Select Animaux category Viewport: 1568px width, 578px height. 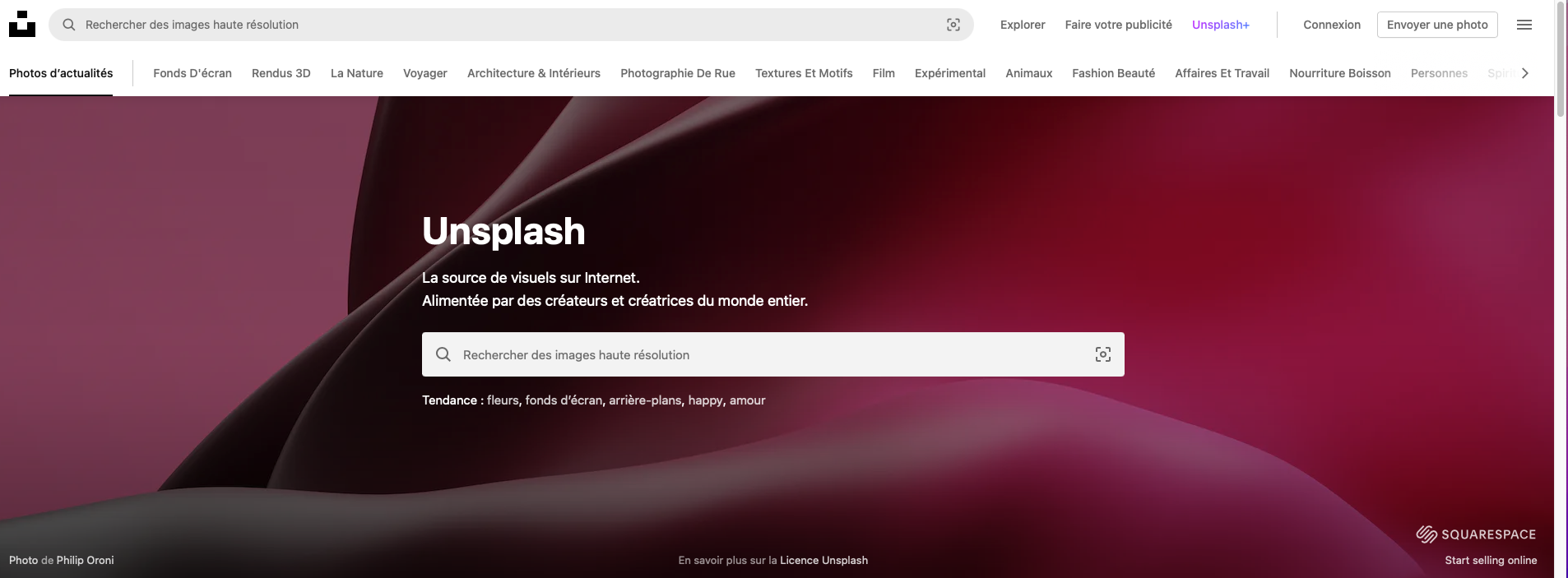pos(1029,73)
